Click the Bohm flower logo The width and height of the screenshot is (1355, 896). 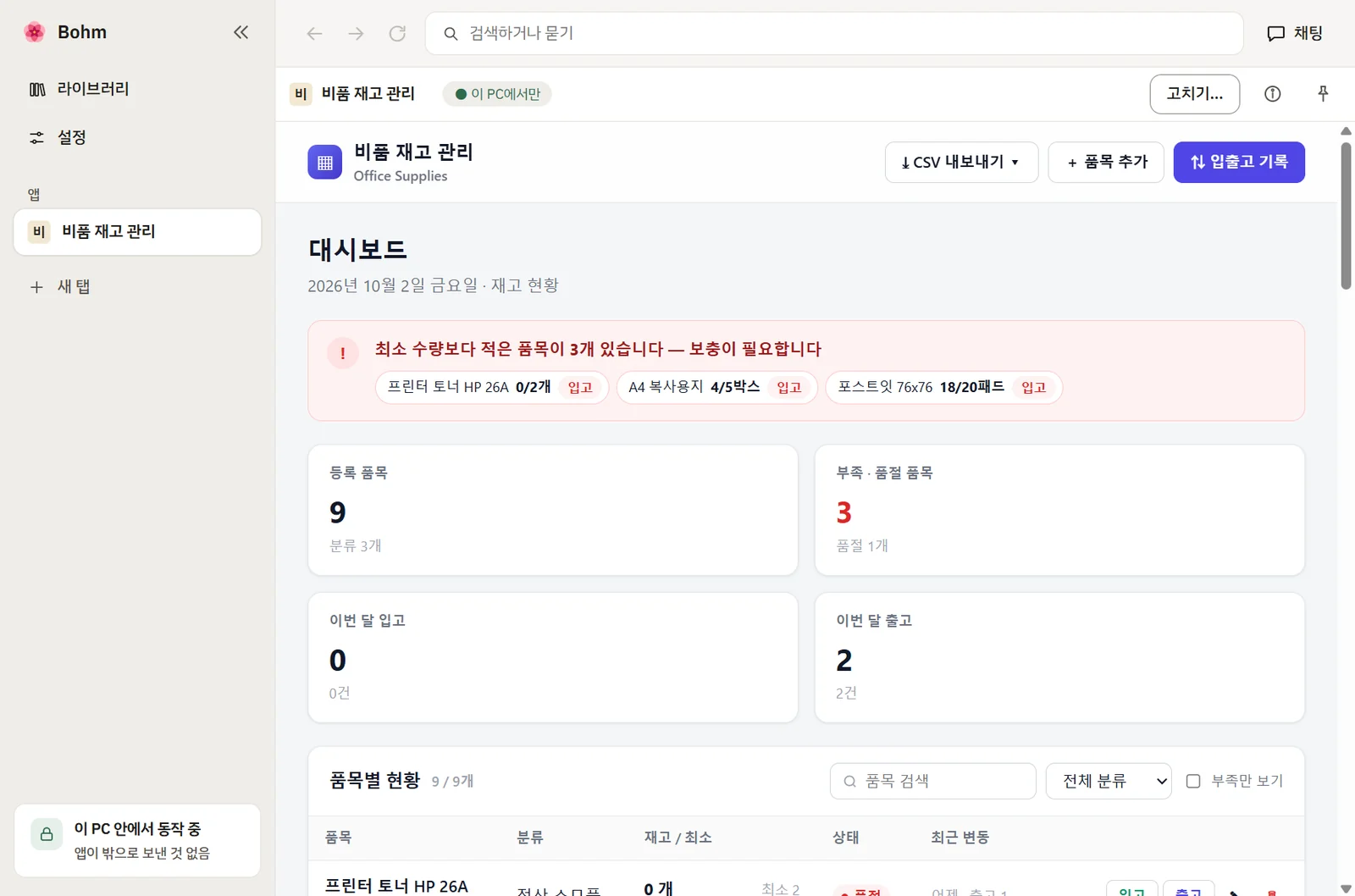coord(35,32)
